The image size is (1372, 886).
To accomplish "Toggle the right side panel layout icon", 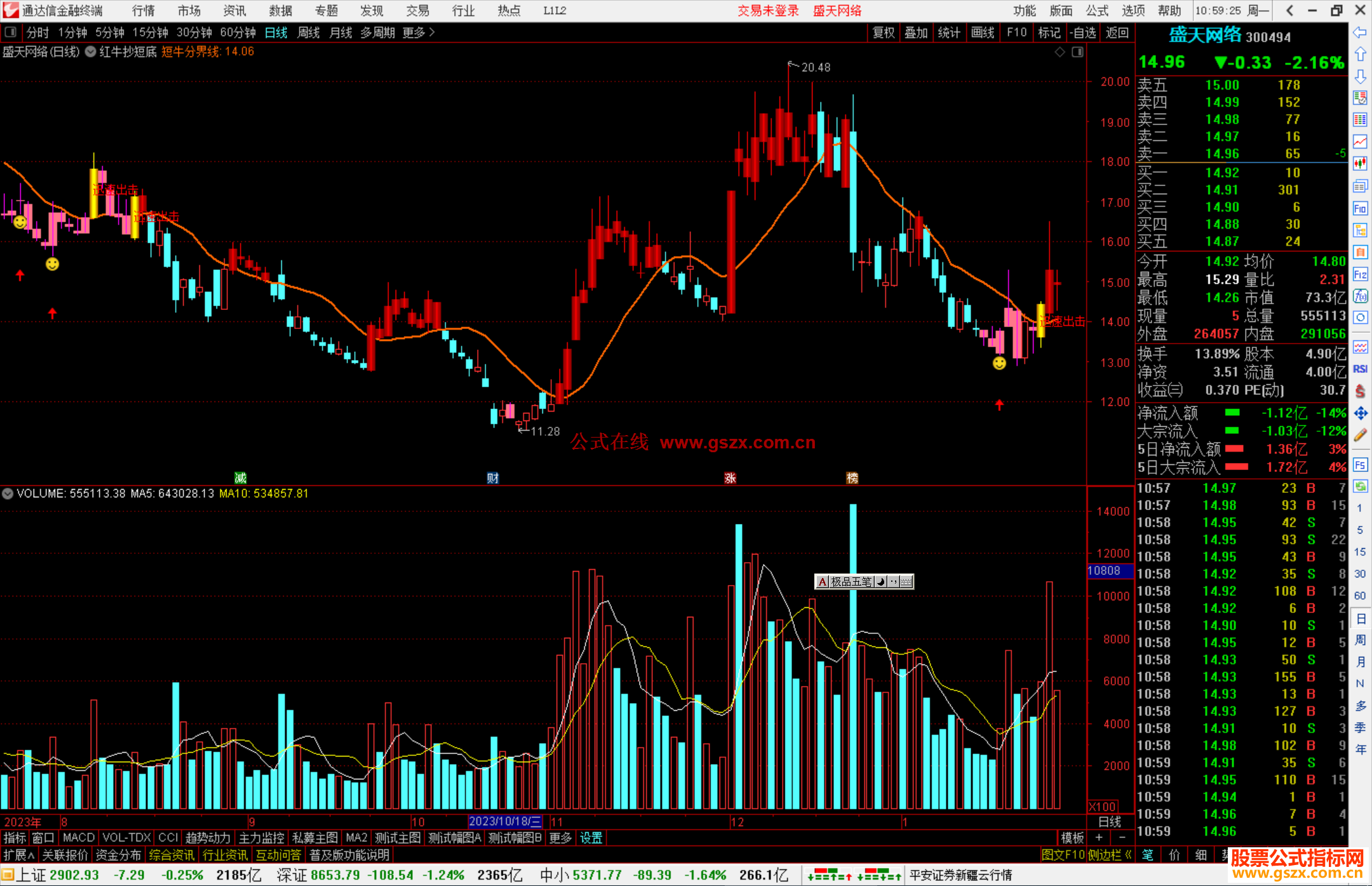I will 1077,52.
